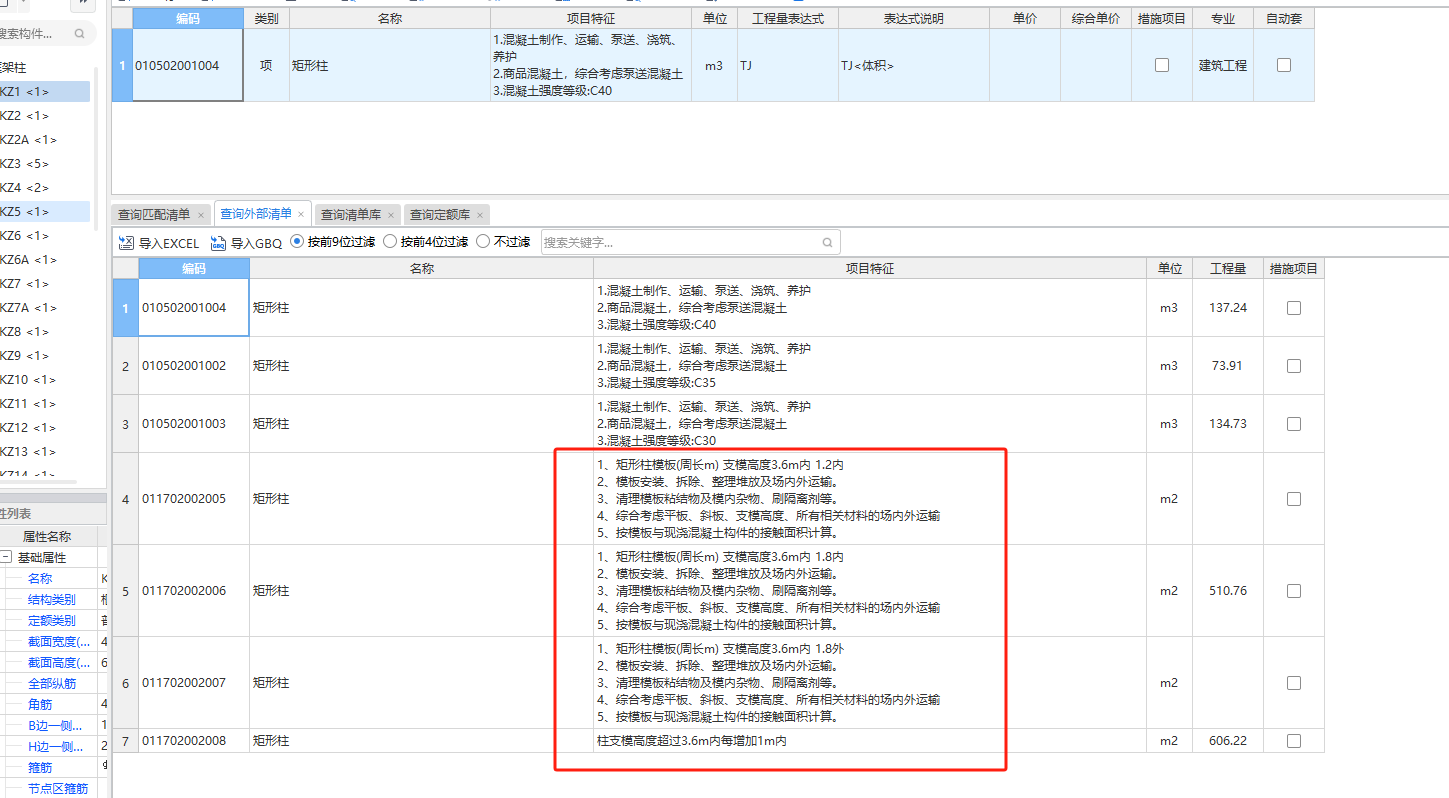Click the 编码 header in lower list
The image size is (1449, 798).
click(193, 268)
